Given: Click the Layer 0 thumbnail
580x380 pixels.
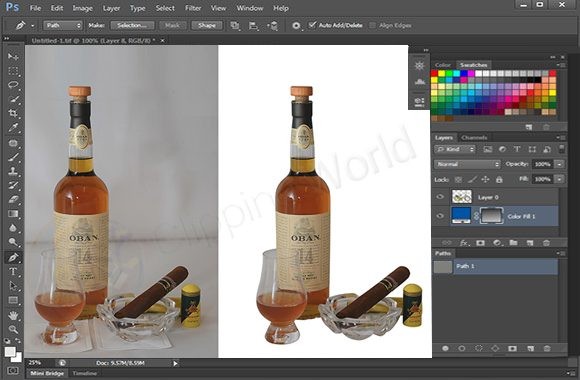Looking at the screenshot, I should [x=462, y=197].
